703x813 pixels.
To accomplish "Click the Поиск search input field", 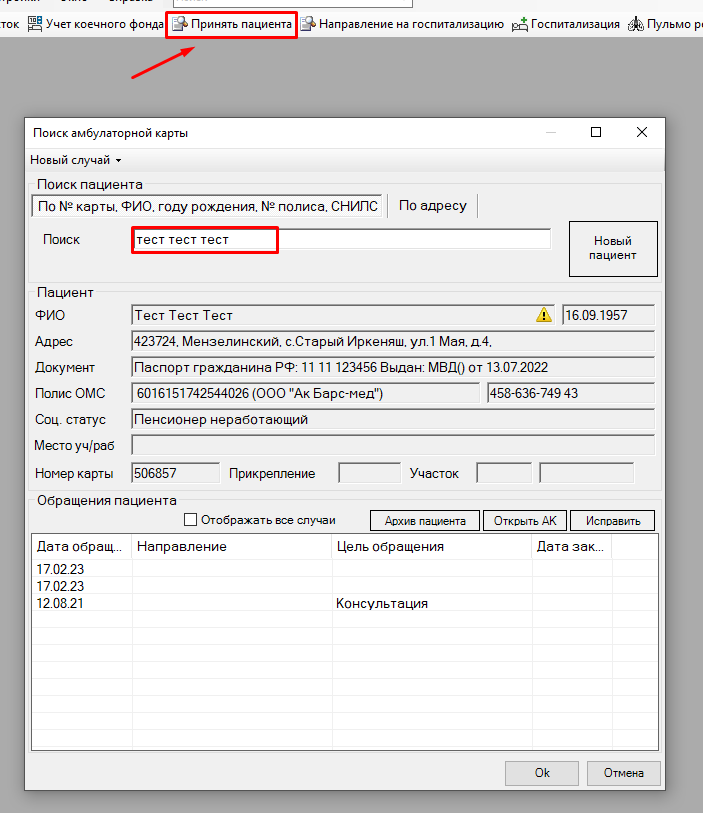I will pos(340,240).
